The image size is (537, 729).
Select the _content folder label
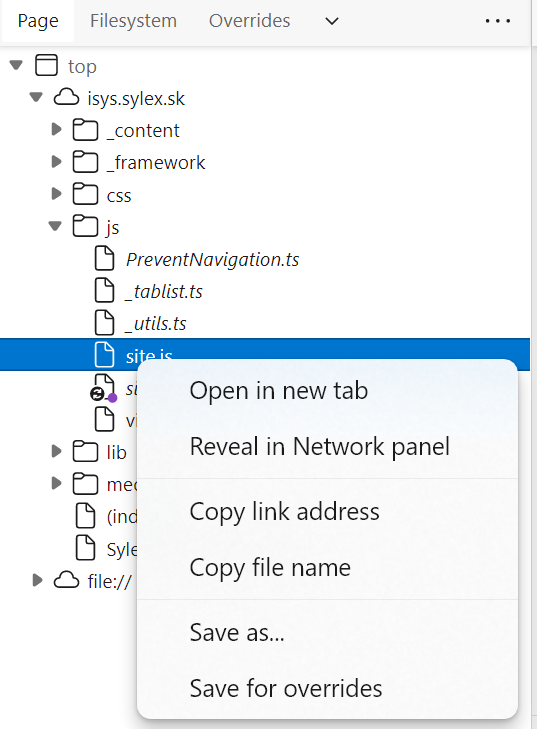pyautogui.click(x=143, y=131)
